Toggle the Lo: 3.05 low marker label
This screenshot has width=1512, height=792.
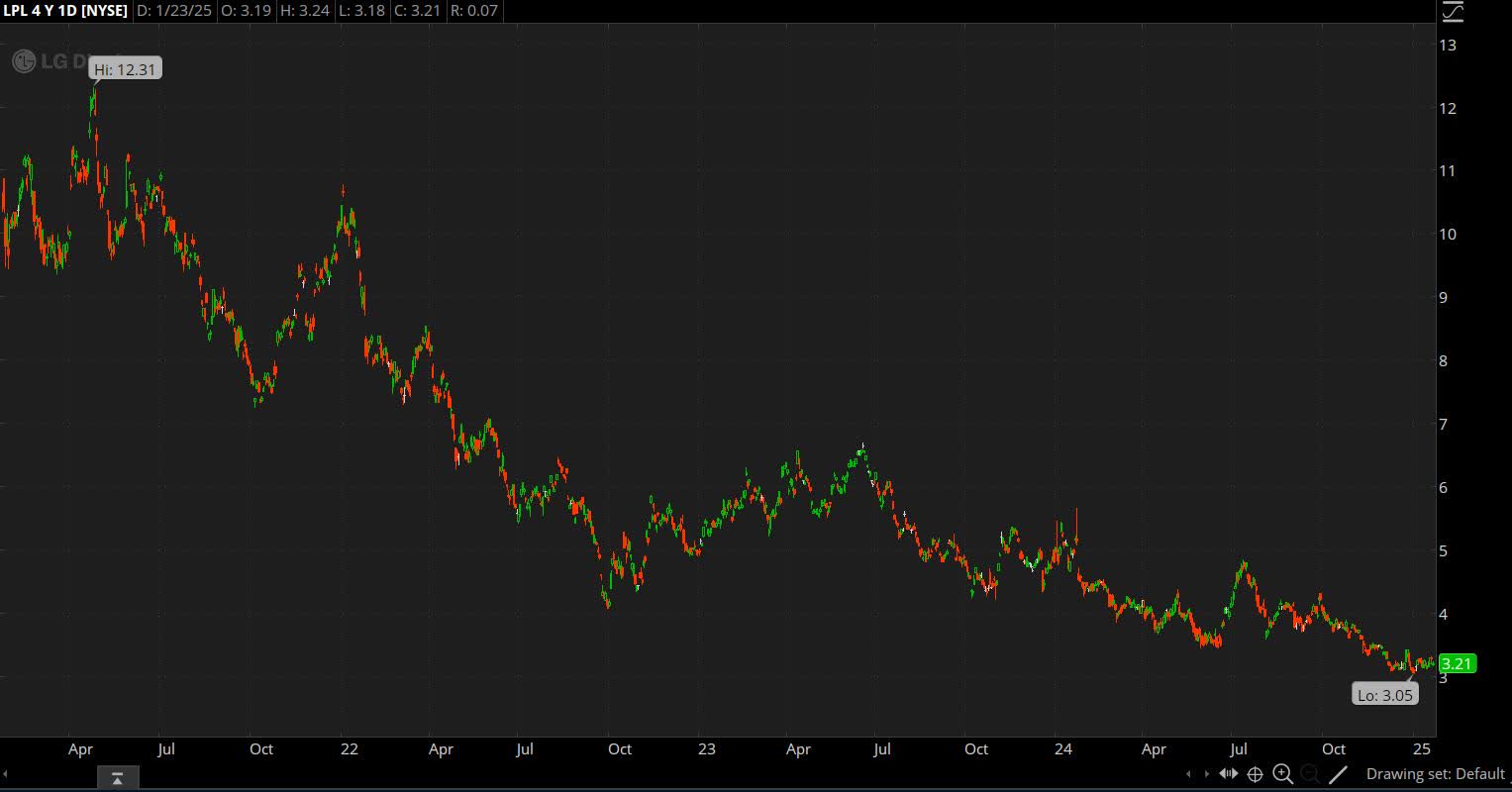(1385, 694)
